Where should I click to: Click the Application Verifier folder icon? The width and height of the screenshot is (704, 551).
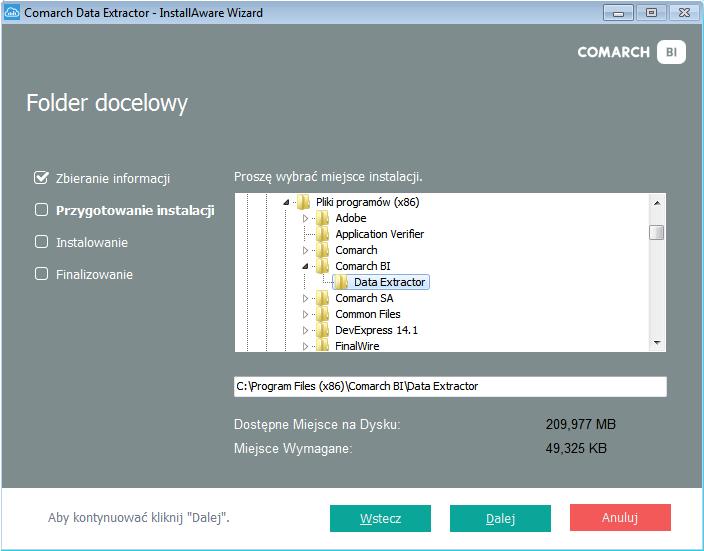[322, 234]
